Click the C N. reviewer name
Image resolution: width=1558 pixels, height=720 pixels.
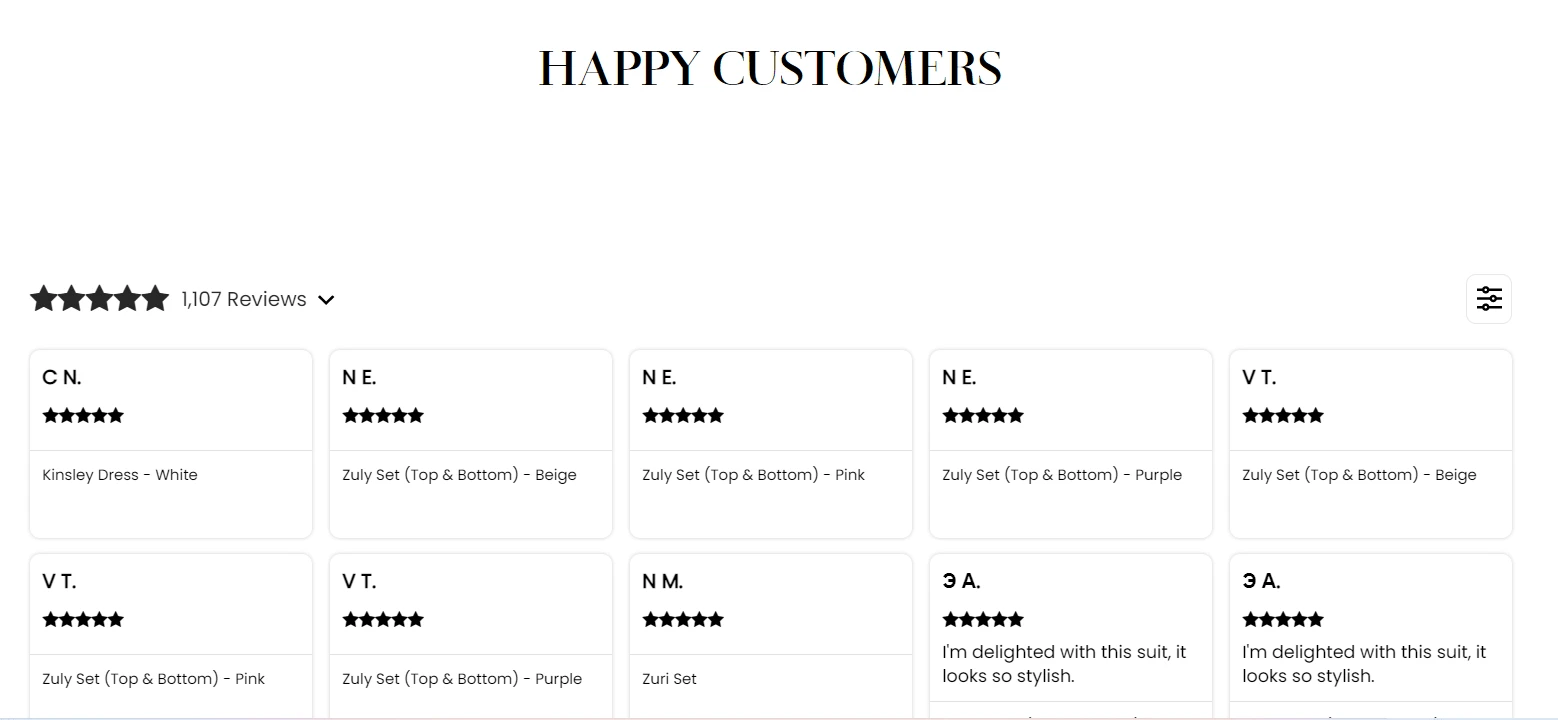[x=62, y=378]
